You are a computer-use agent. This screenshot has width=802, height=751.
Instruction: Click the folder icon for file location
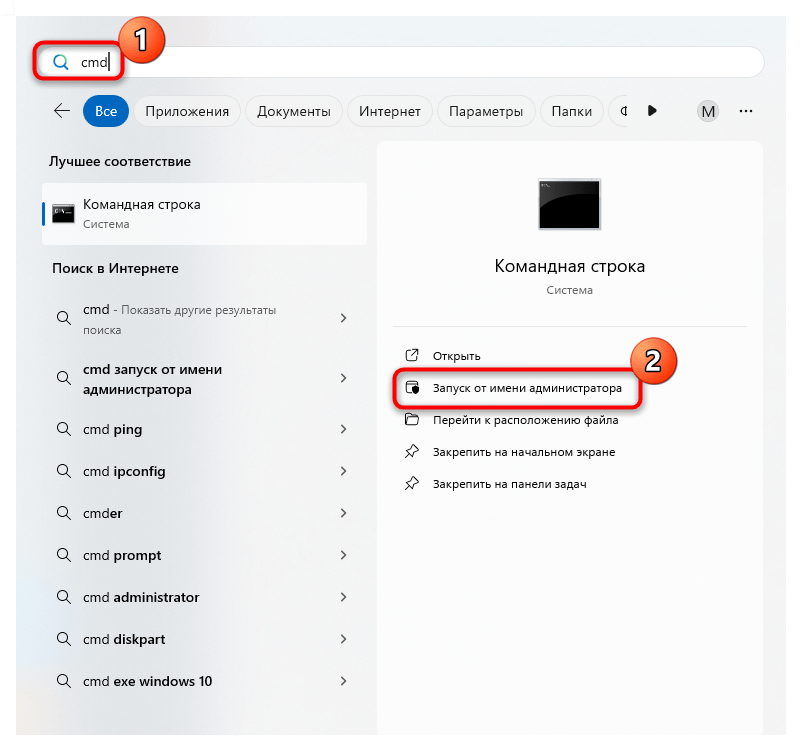tap(412, 419)
